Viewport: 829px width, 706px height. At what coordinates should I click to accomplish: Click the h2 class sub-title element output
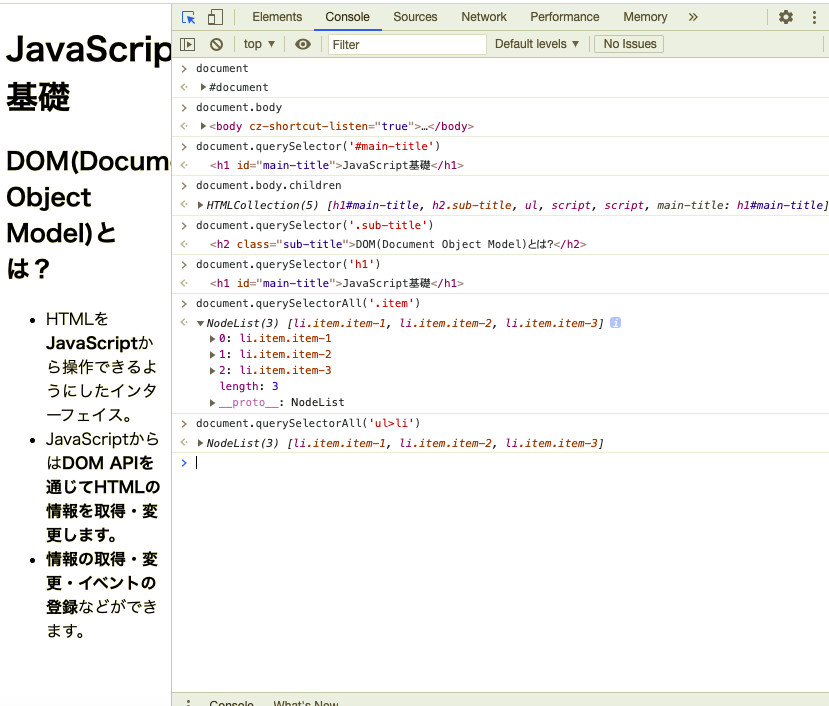398,244
